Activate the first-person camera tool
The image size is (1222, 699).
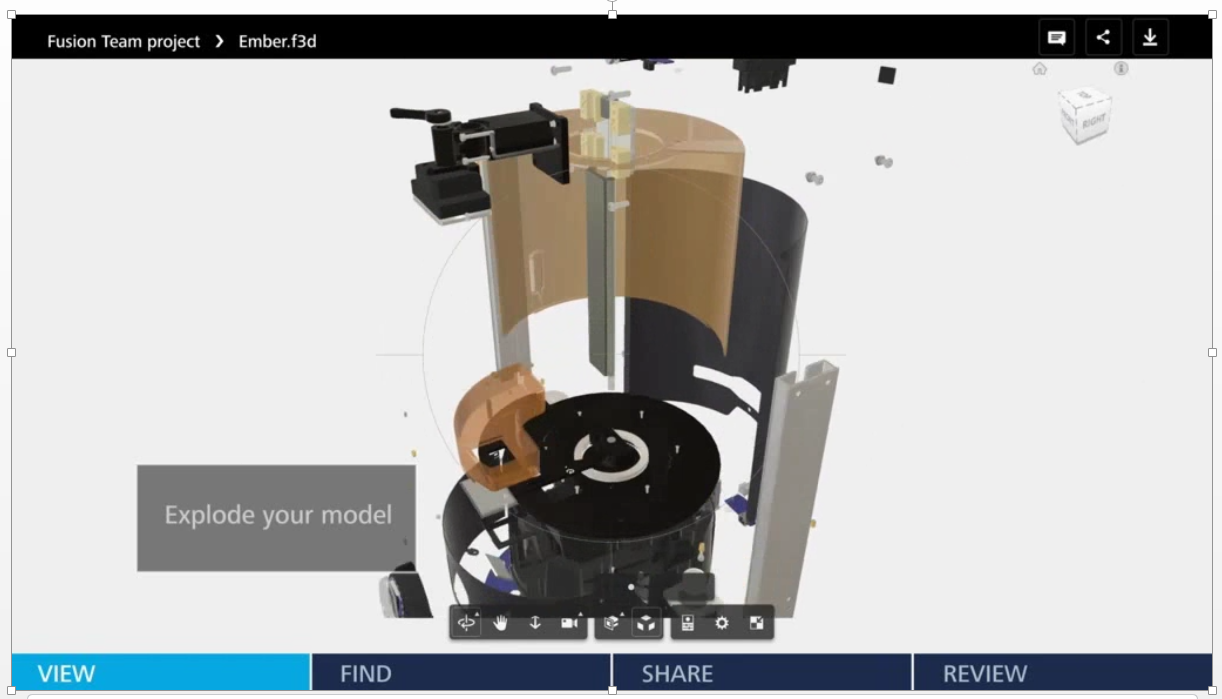coord(568,622)
